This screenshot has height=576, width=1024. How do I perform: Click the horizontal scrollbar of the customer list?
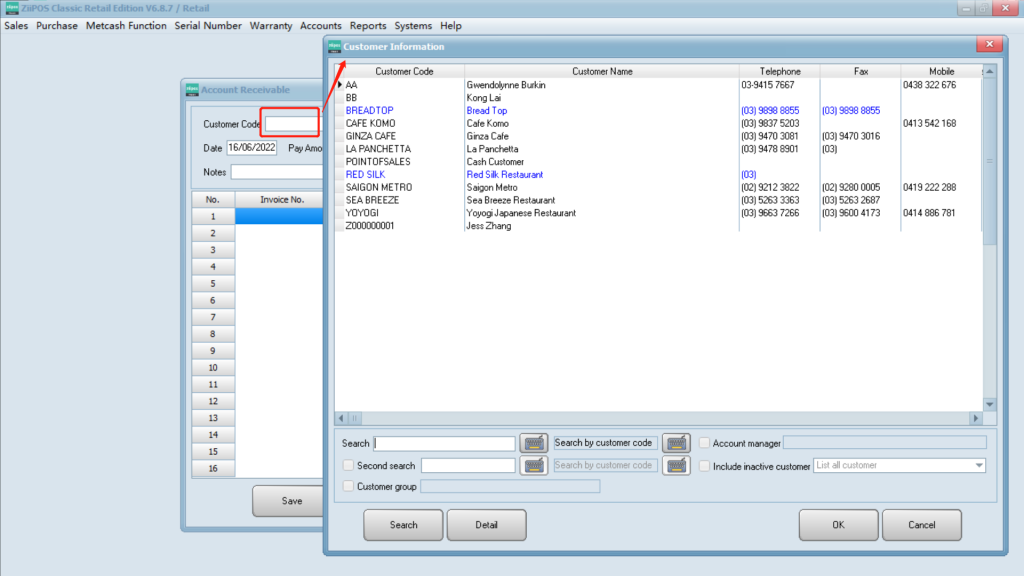point(658,418)
